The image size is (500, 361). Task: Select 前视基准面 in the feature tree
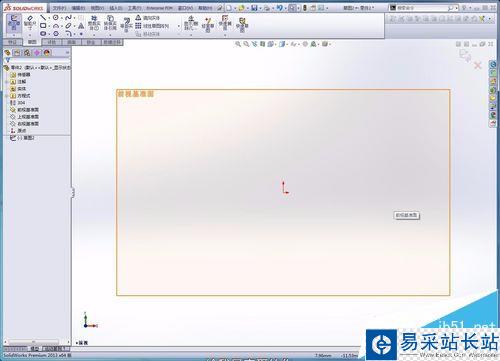tap(25, 110)
